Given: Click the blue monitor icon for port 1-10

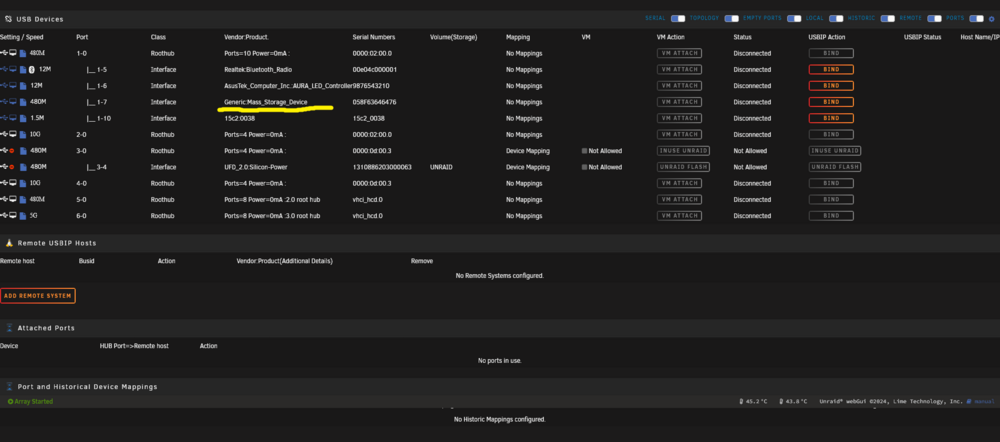Looking at the screenshot, I should 13,117.
